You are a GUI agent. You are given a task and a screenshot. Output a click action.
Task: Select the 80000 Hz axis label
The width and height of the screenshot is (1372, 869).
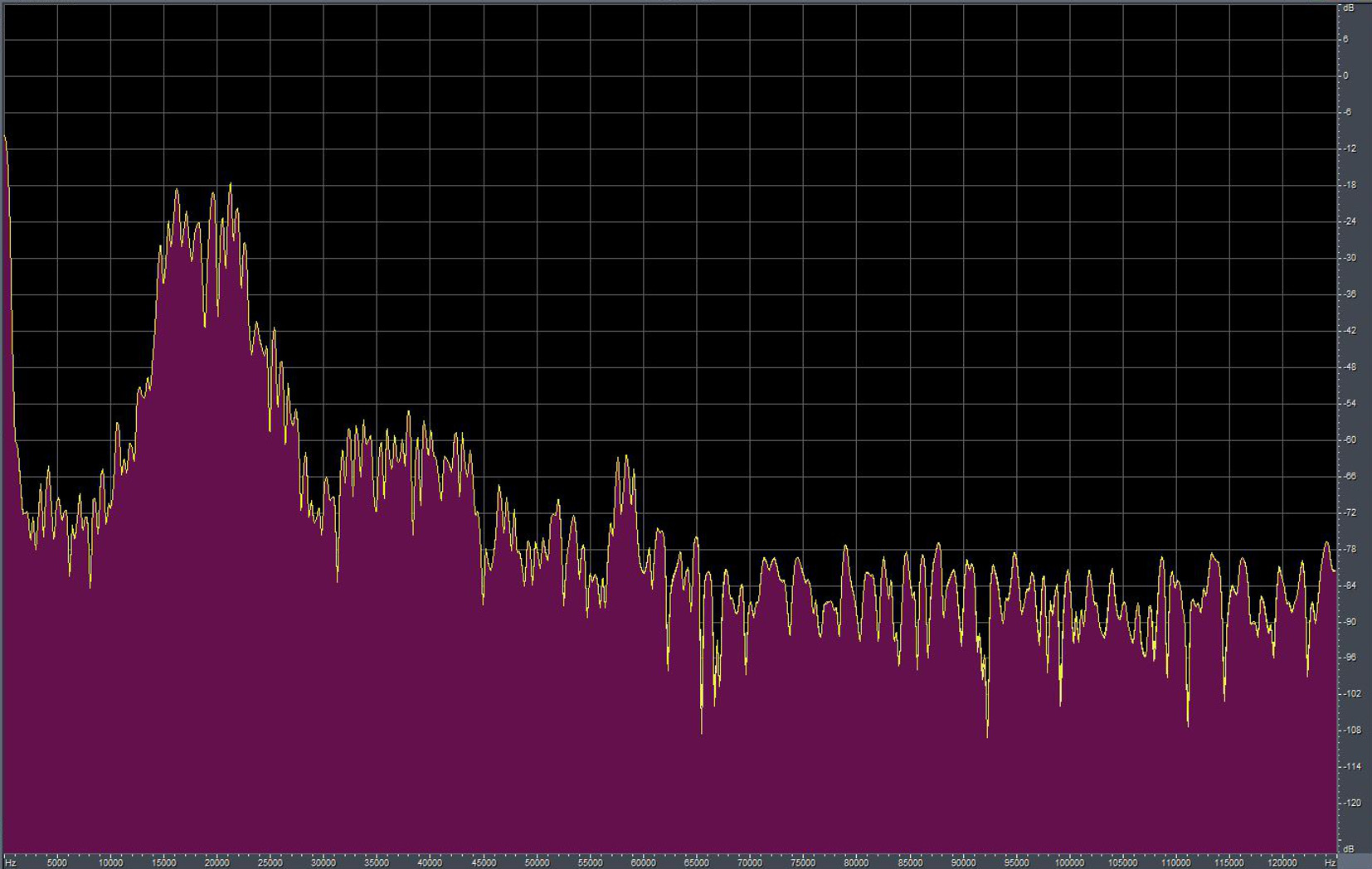pyautogui.click(x=856, y=863)
